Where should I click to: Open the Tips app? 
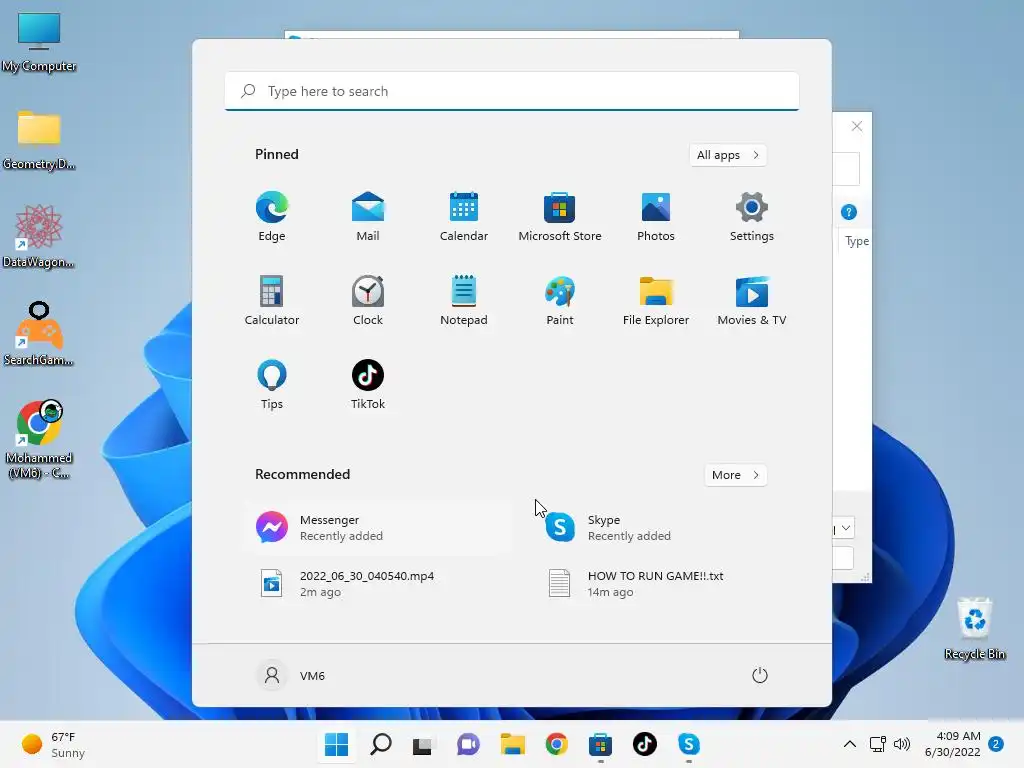click(272, 385)
